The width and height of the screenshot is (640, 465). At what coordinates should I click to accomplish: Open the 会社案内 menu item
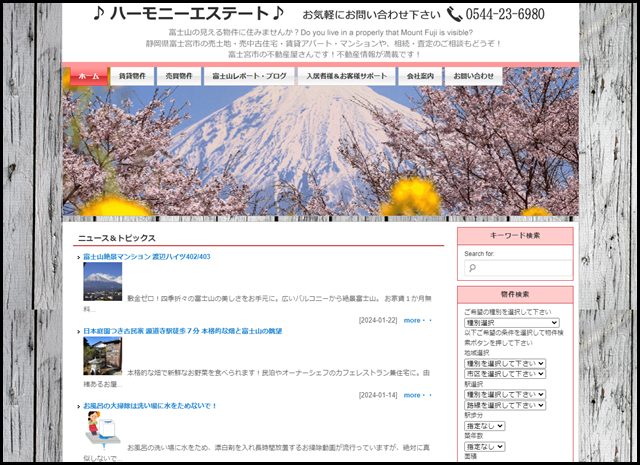420,76
